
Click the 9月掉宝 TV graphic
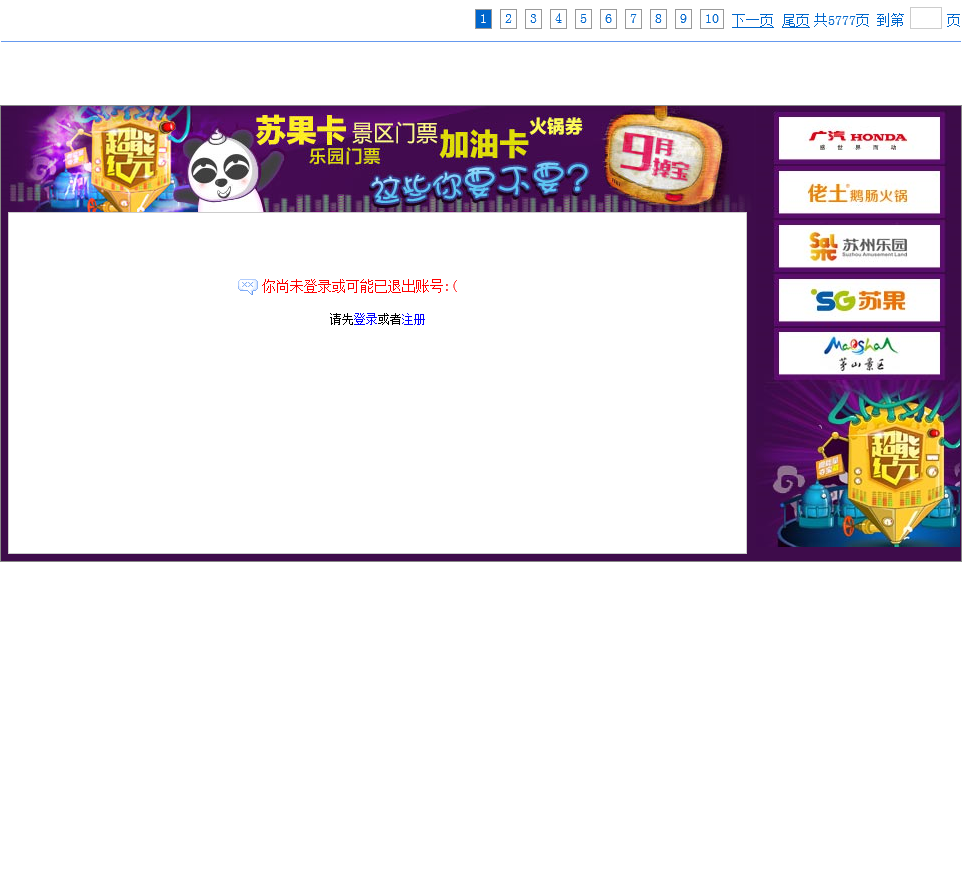pos(664,158)
